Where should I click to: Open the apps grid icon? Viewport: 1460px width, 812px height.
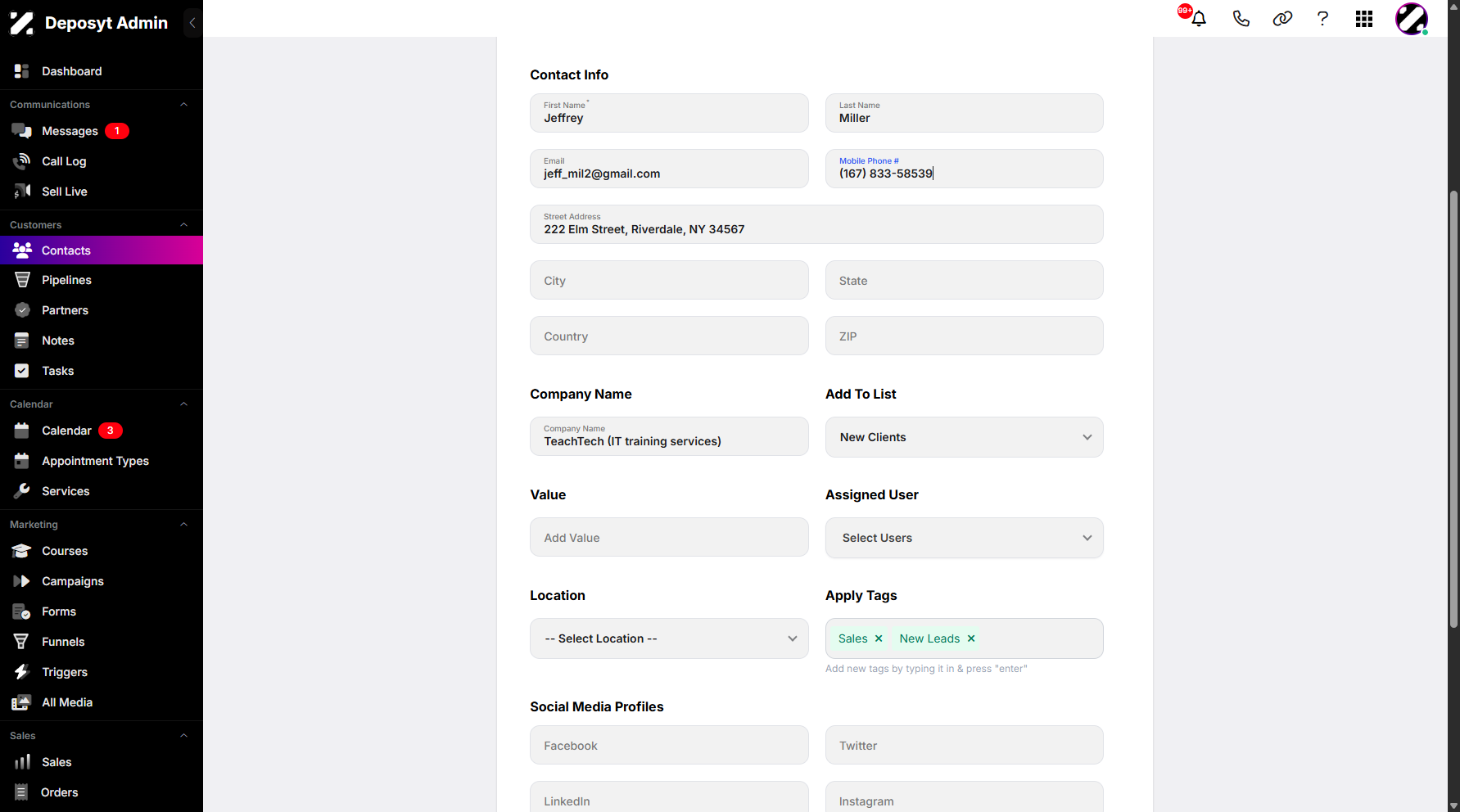[1364, 19]
